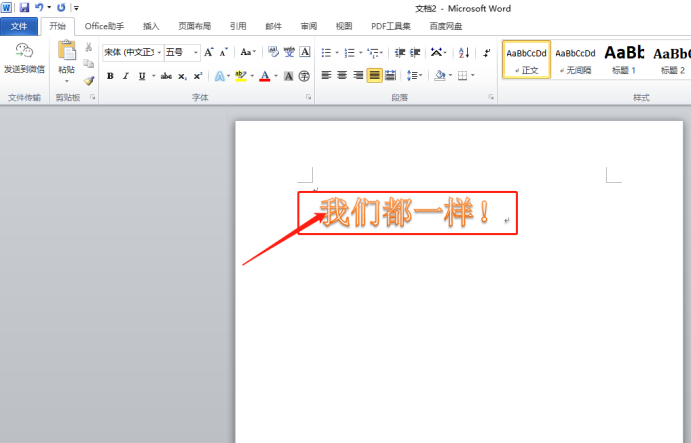Toggle italic formatting
This screenshot has height=443, width=691.
126,76
